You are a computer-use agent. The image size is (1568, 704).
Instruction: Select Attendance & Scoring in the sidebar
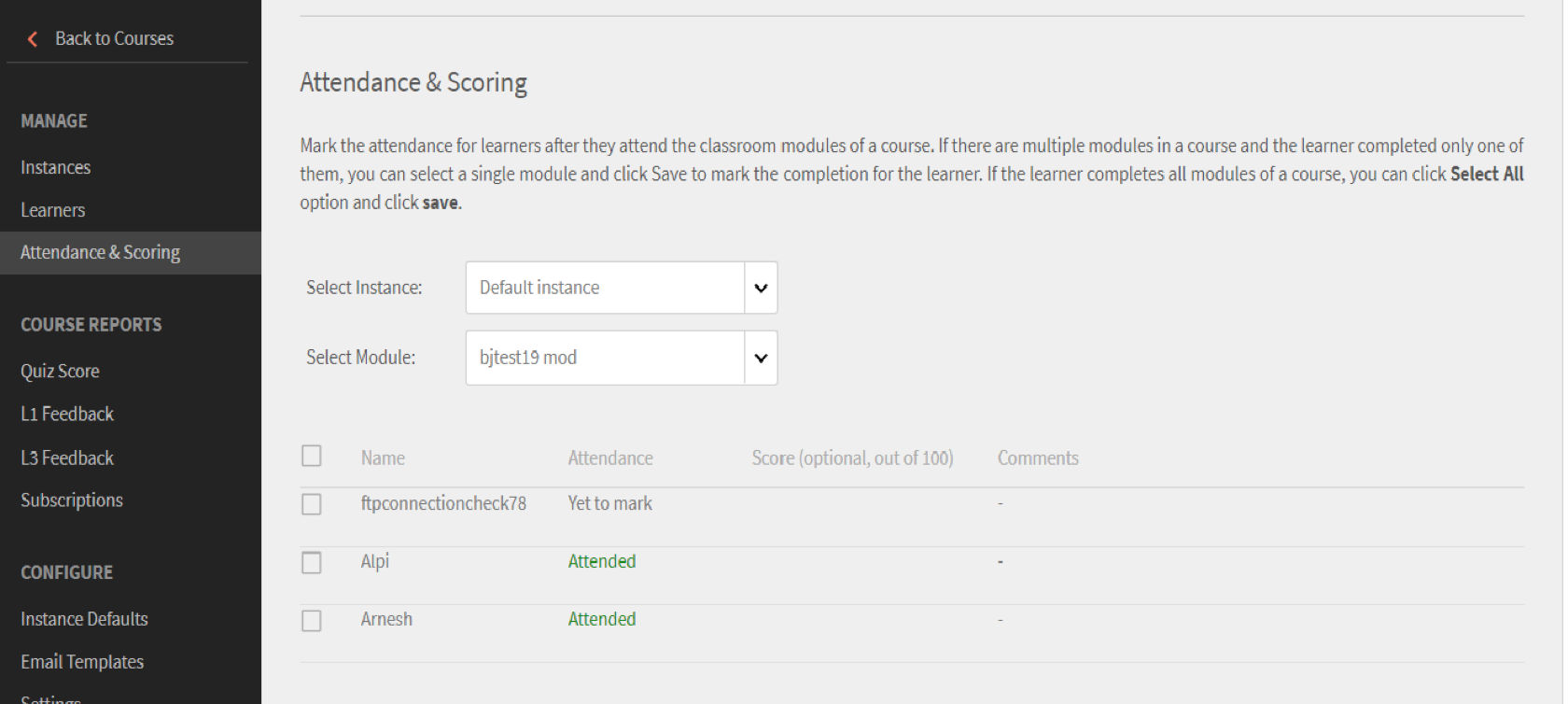point(101,252)
